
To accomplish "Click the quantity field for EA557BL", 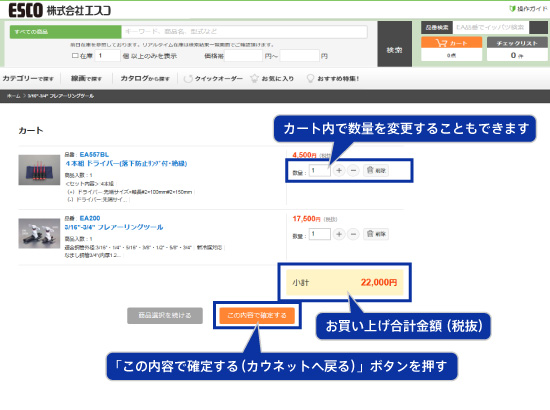I will (320, 170).
